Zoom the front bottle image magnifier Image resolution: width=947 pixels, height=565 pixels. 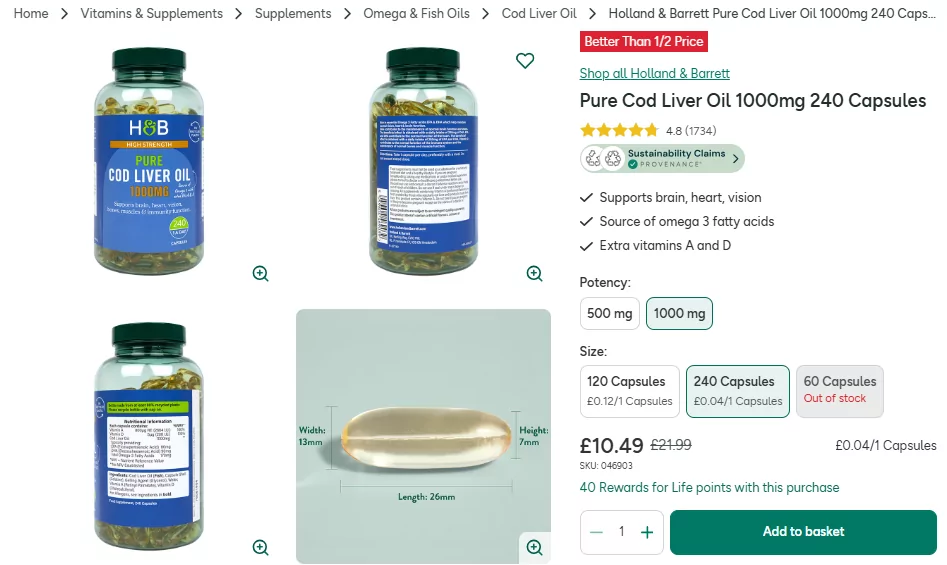coord(261,273)
